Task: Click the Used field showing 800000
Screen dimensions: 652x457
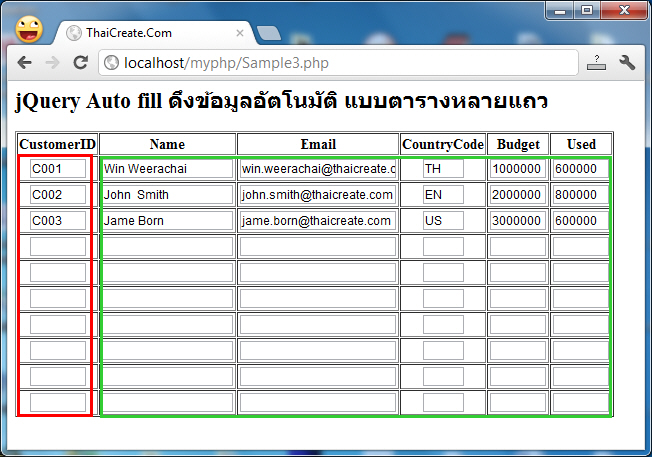Action: (581, 195)
